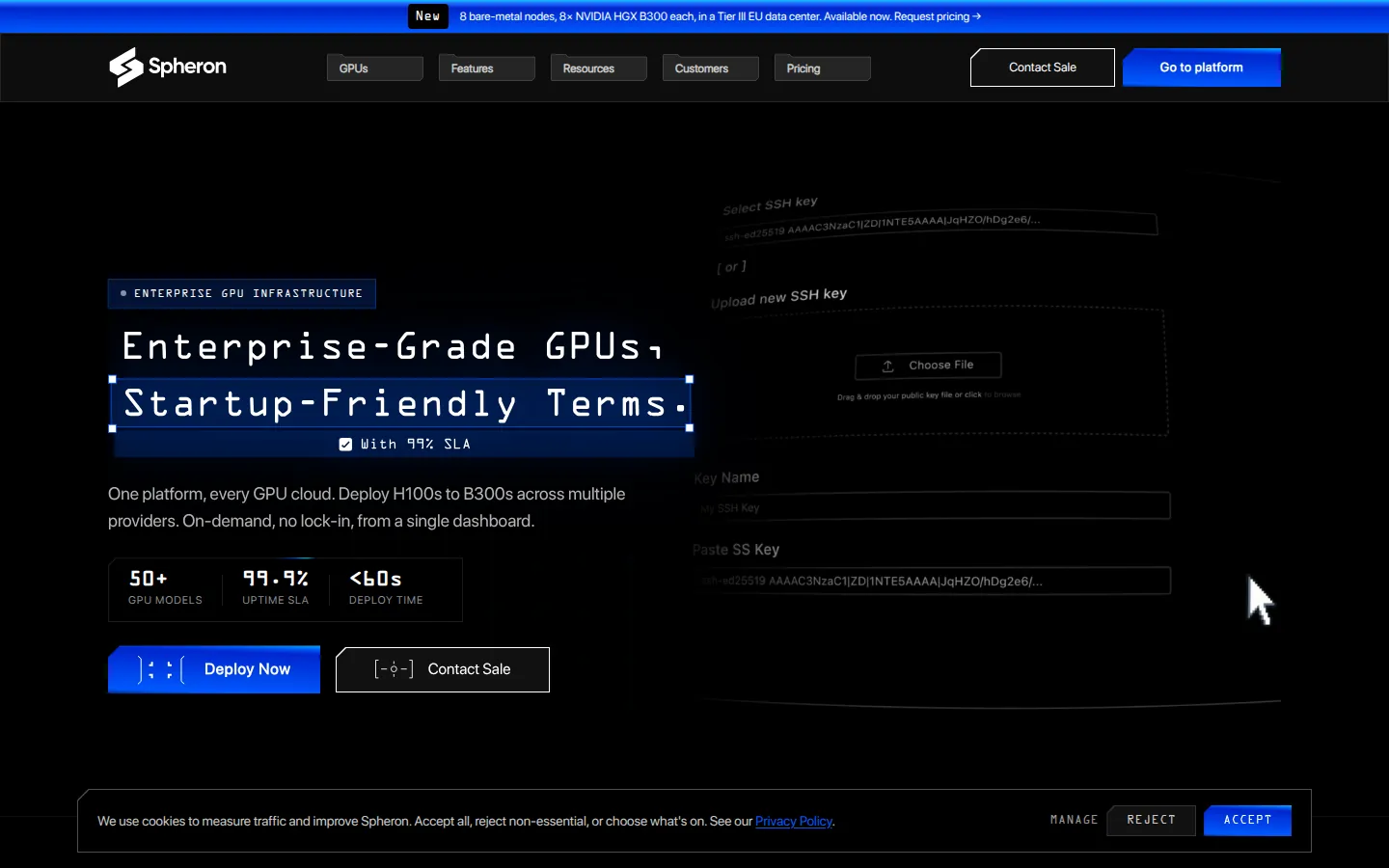This screenshot has width=1389, height=868.
Task: Accept the cookies
Action: [1247, 820]
